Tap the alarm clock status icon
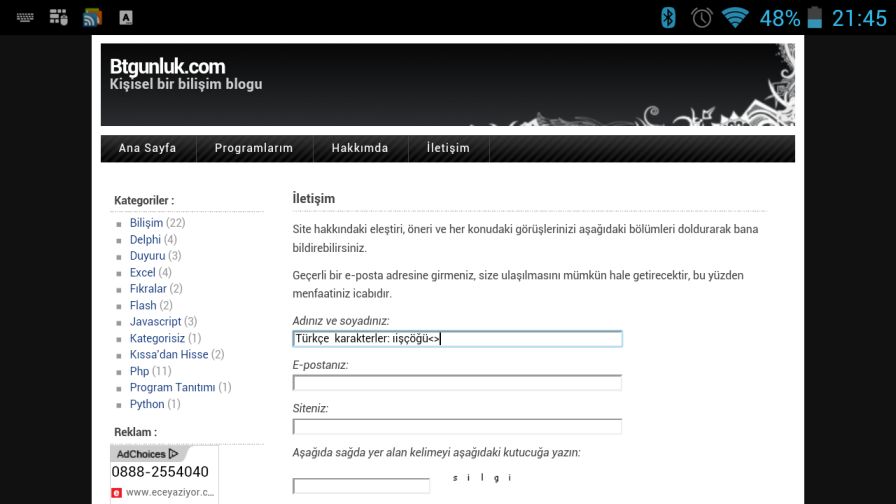 (x=702, y=18)
